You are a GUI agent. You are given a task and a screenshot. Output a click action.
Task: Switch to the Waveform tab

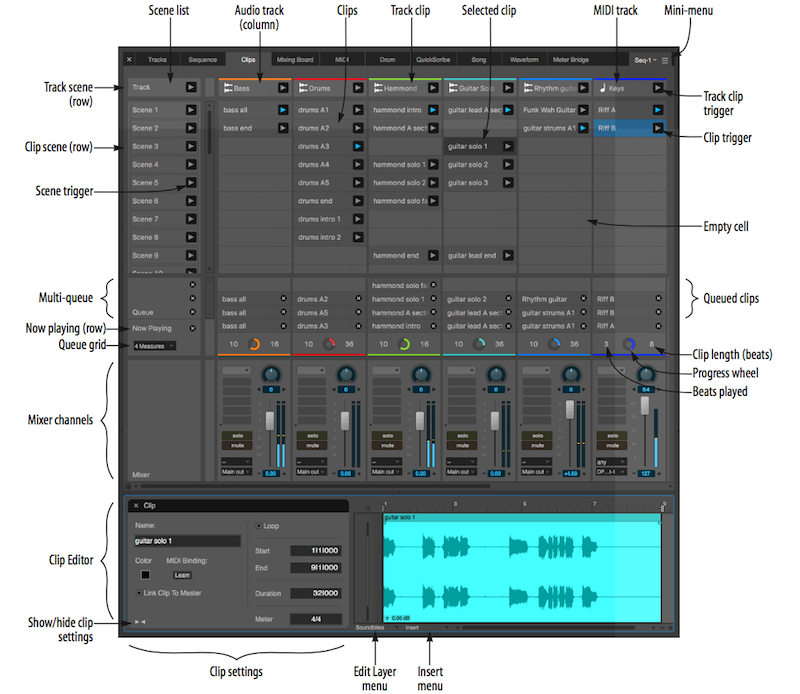(x=524, y=60)
